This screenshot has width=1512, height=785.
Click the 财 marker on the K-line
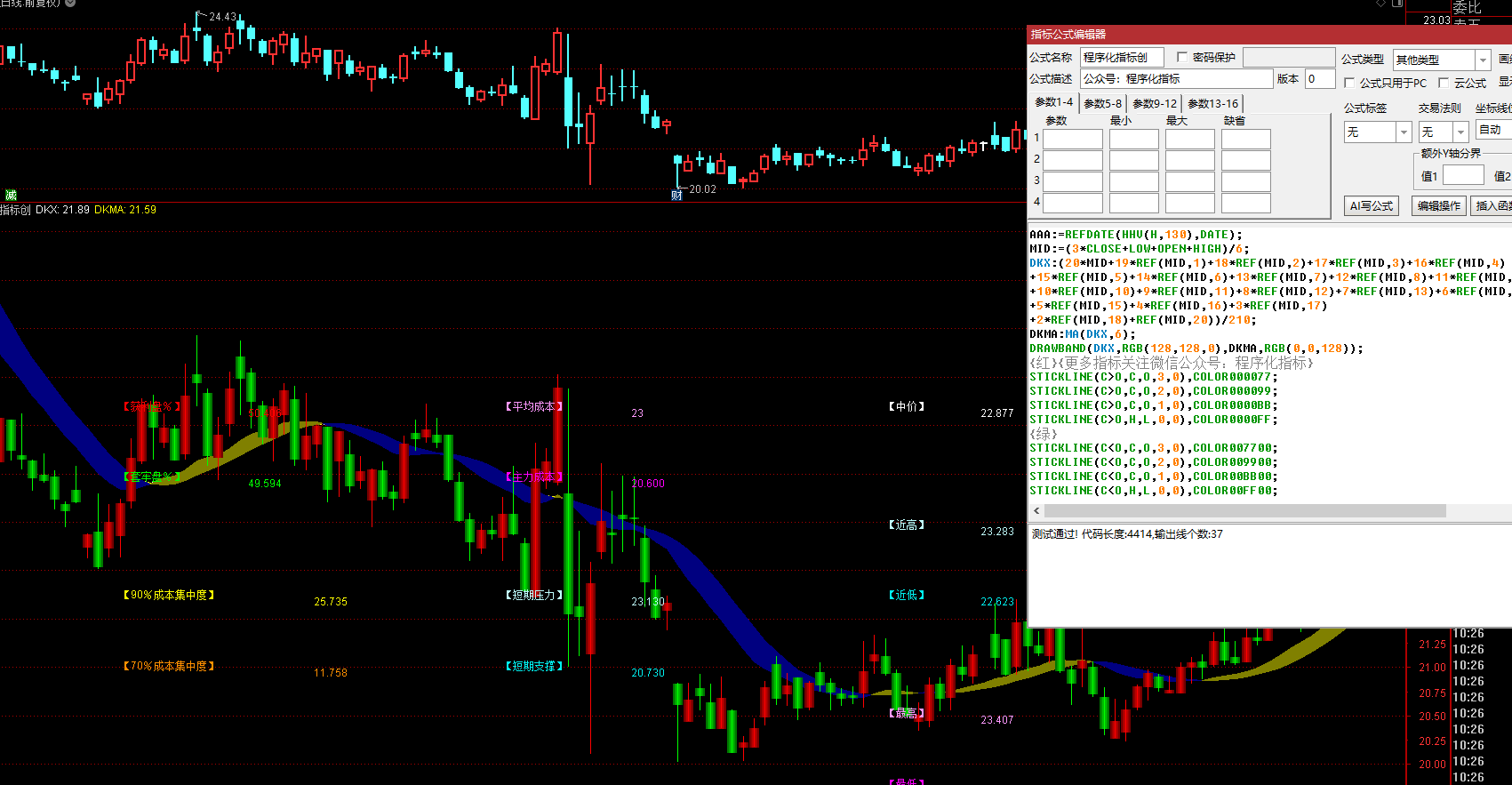point(676,195)
